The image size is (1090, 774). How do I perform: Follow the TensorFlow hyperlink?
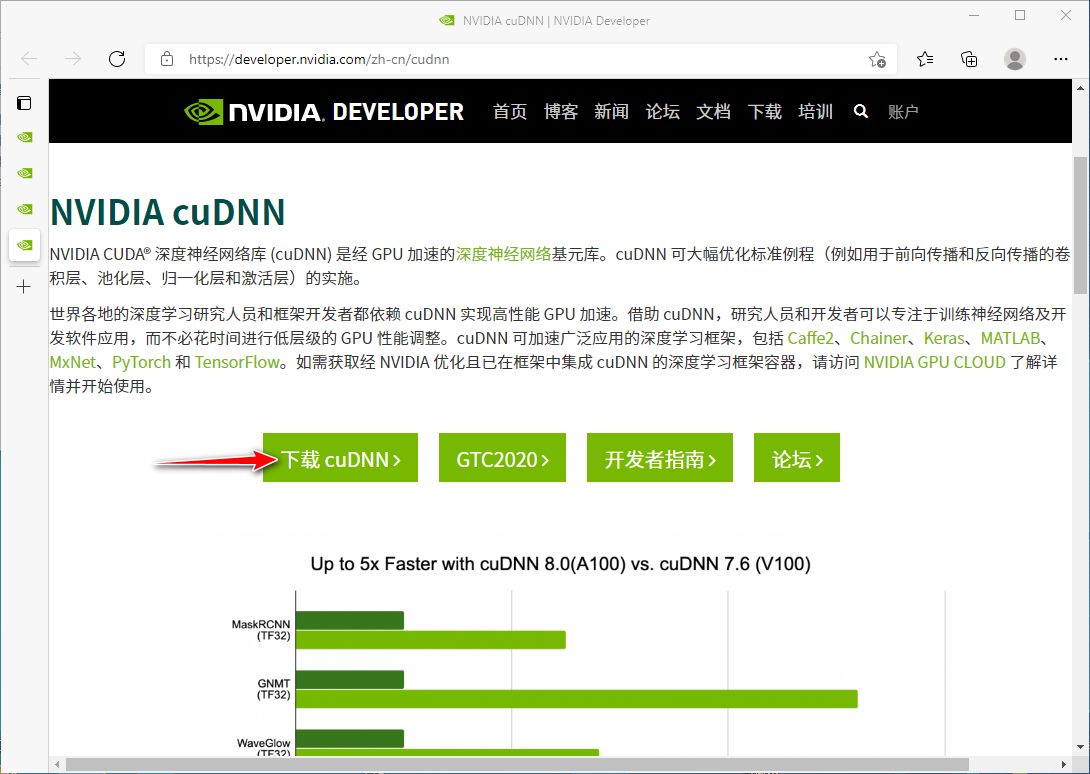point(237,362)
